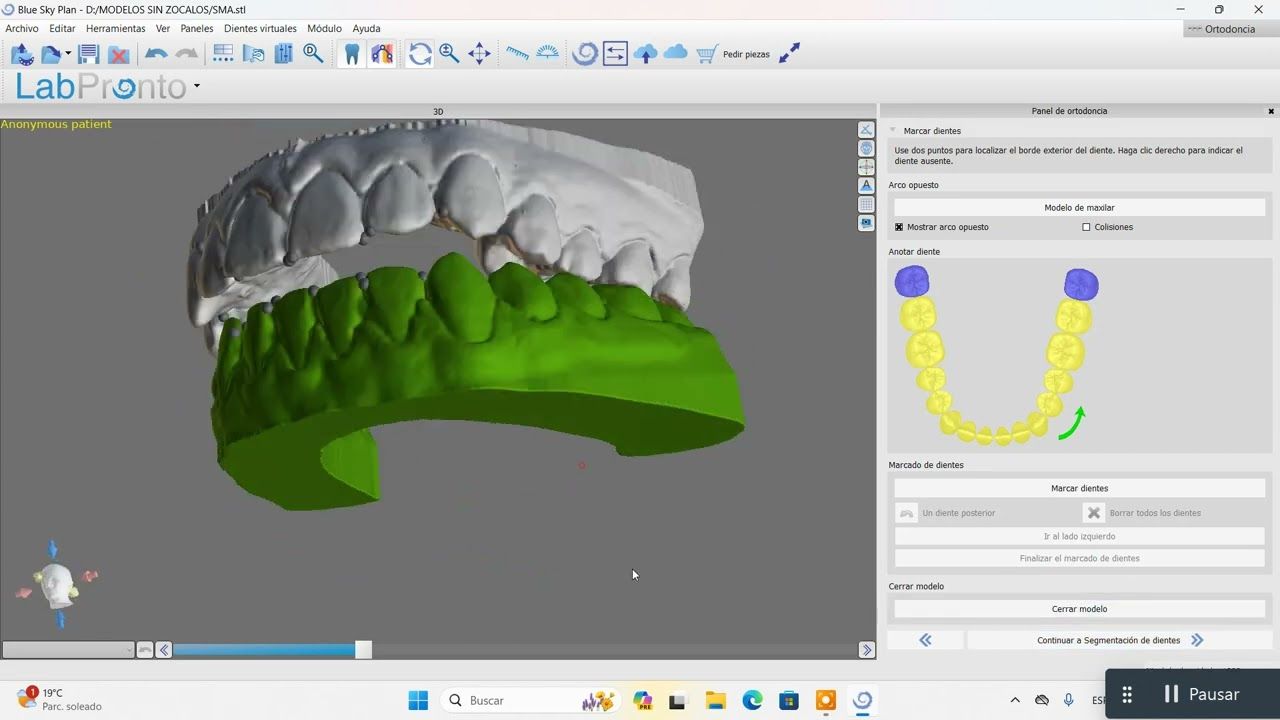Toggle the grid display icon in 3D view
Viewport: 1280px width, 720px height.
pyautogui.click(x=866, y=205)
